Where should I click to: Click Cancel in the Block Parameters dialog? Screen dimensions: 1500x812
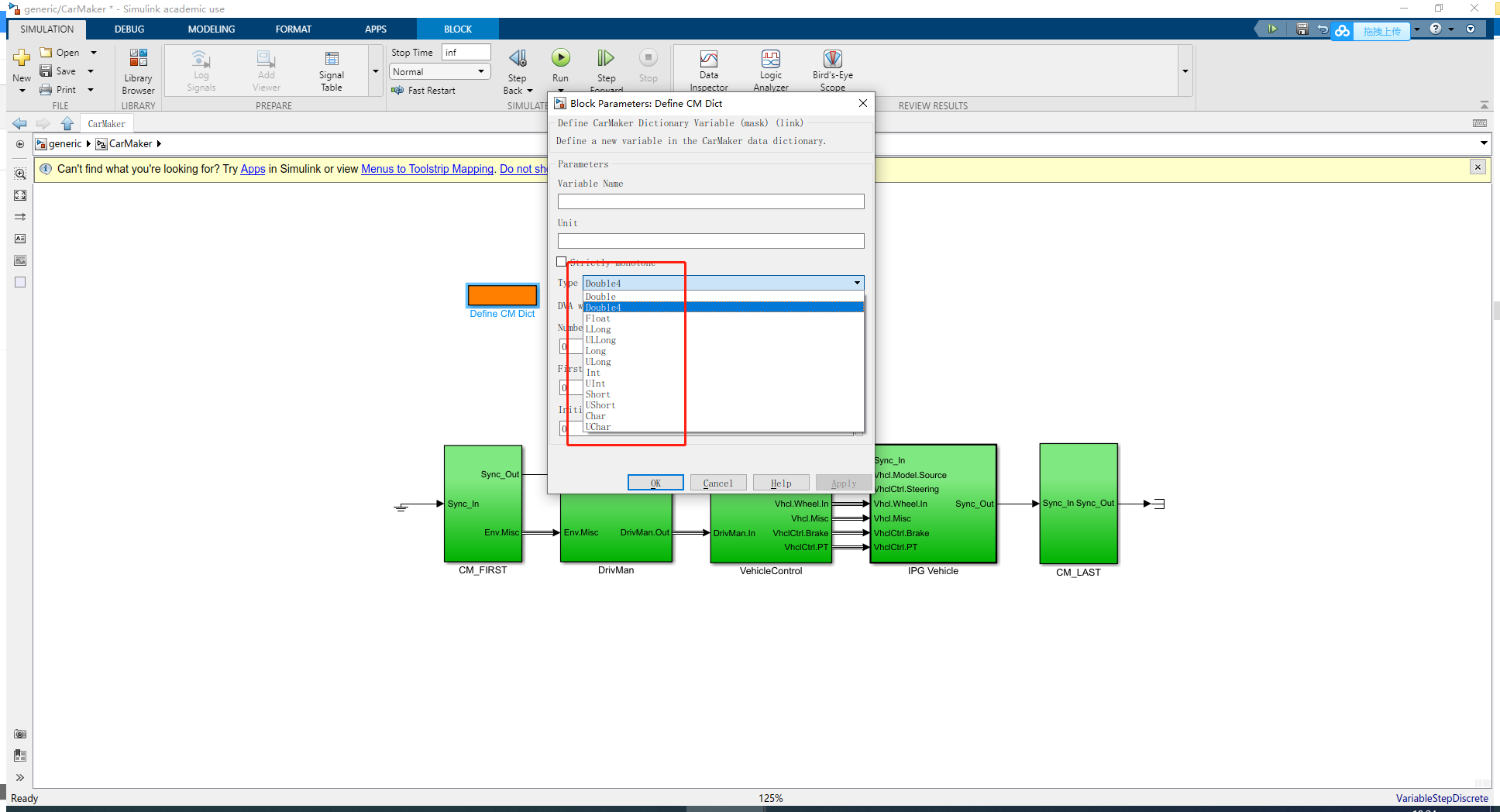[x=718, y=483]
